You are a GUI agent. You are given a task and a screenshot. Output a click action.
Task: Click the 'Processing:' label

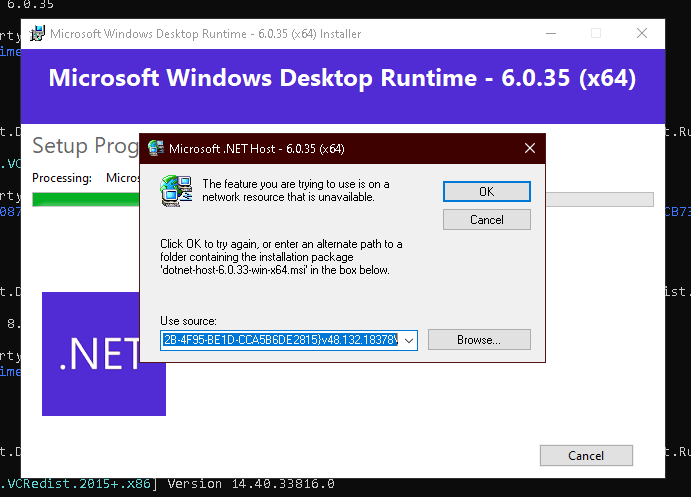coord(62,178)
